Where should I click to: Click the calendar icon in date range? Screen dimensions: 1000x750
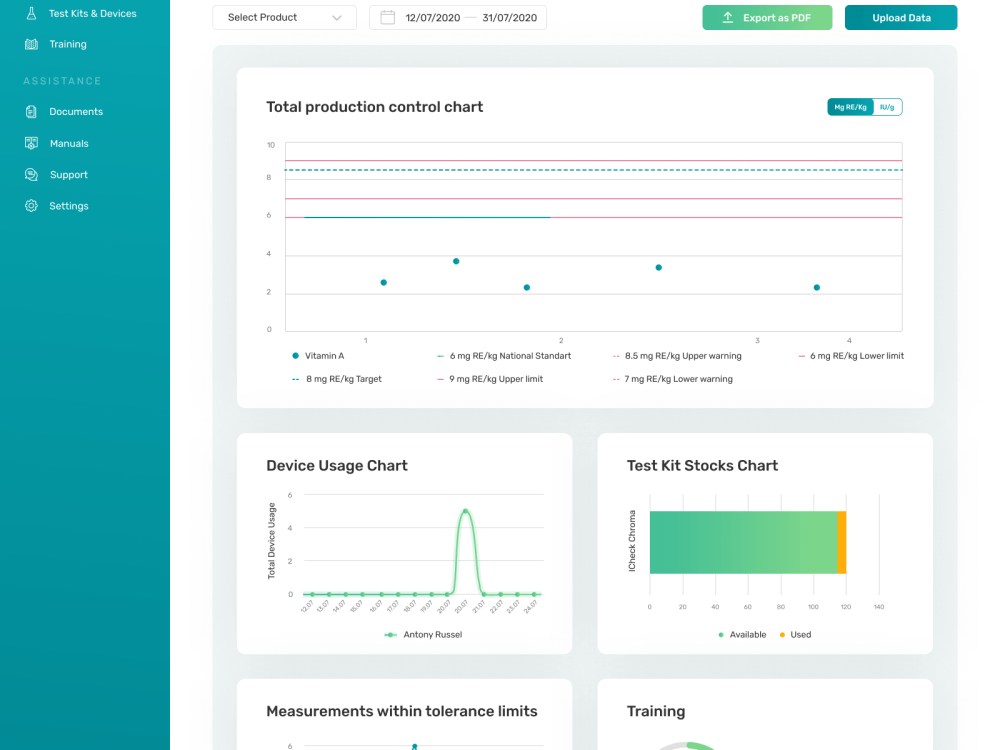pyautogui.click(x=387, y=17)
